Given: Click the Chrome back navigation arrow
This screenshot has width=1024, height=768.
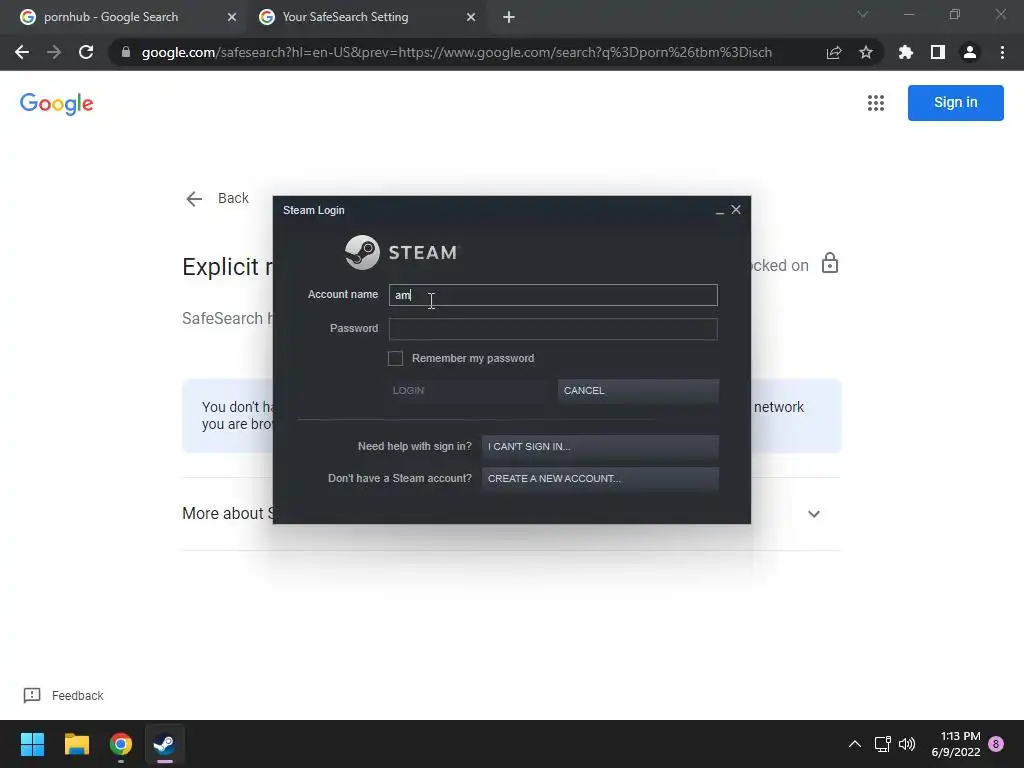Looking at the screenshot, I should [22, 52].
